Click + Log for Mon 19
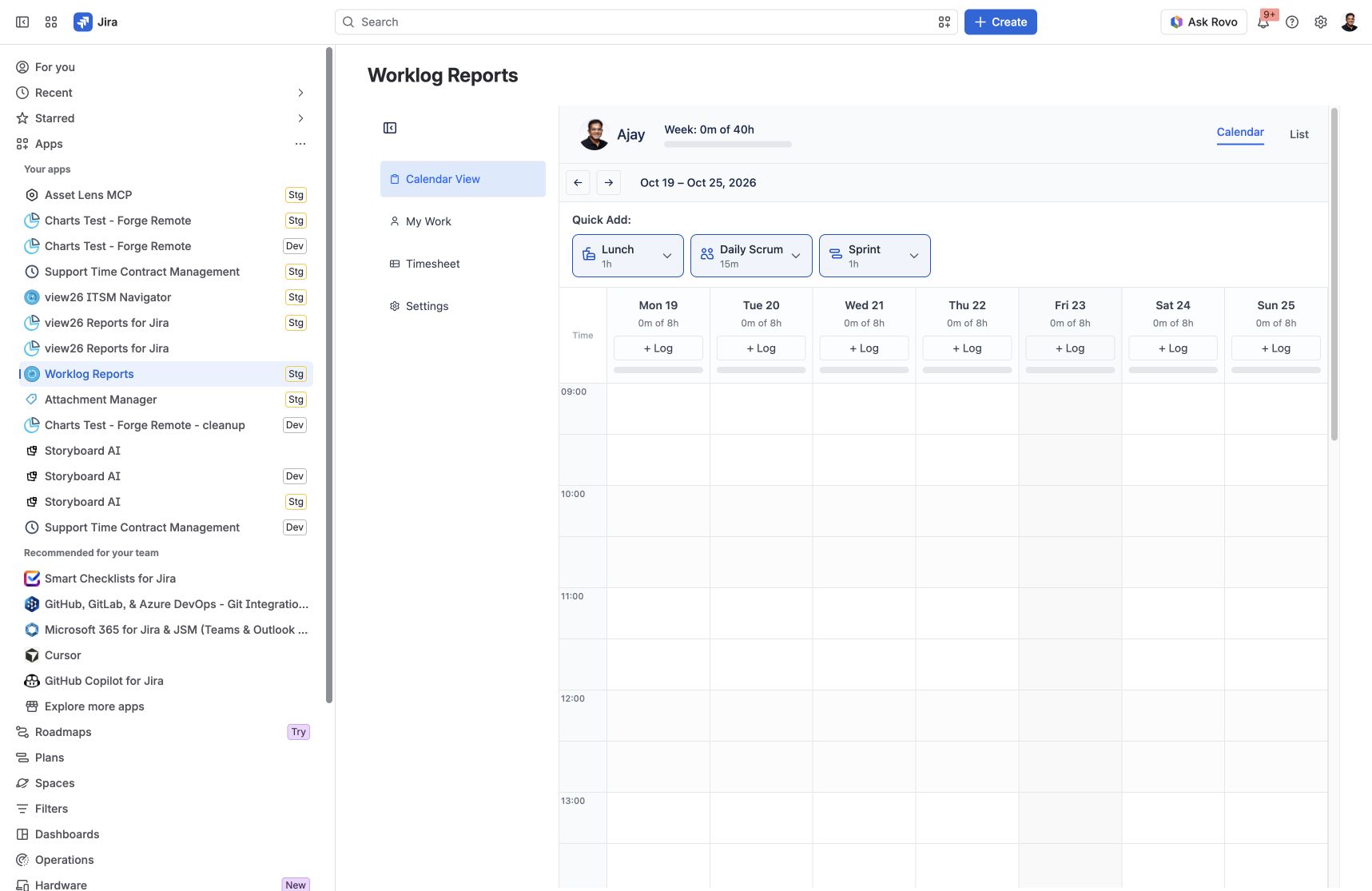Viewport: 1372px width, 891px height. [658, 348]
